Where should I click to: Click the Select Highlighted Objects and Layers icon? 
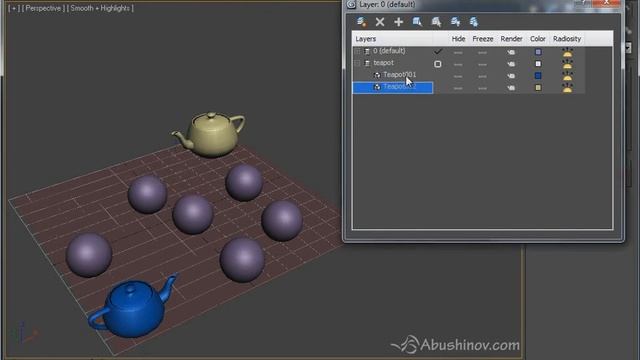click(x=417, y=22)
